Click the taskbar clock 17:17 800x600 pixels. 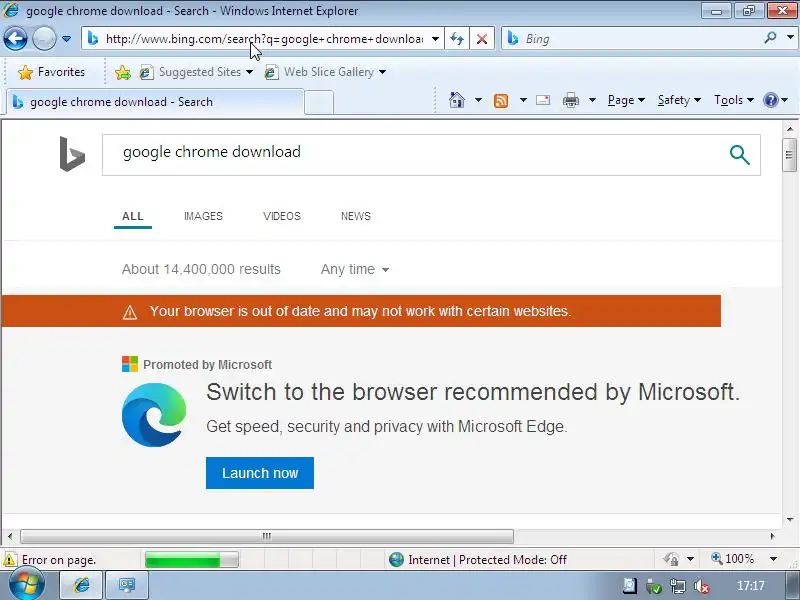click(751, 586)
